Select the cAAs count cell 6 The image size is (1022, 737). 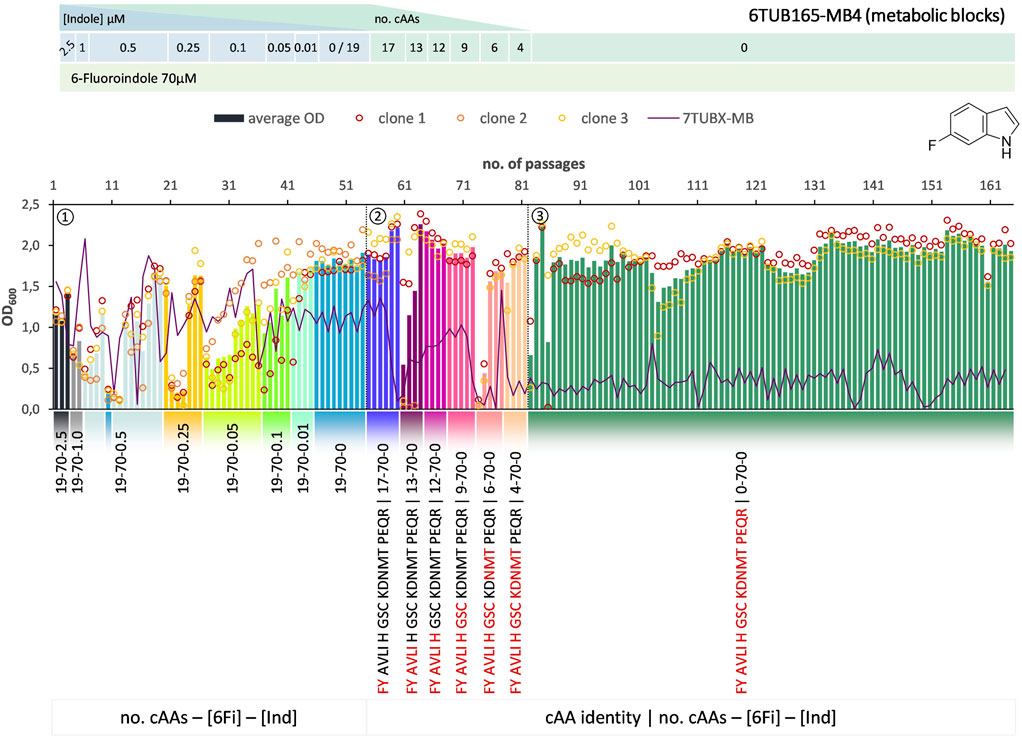(x=495, y=48)
